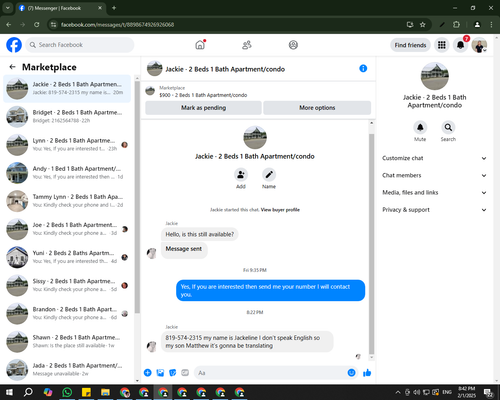Click the Search Facebook field
This screenshot has height=400, width=500.
pos(80,45)
